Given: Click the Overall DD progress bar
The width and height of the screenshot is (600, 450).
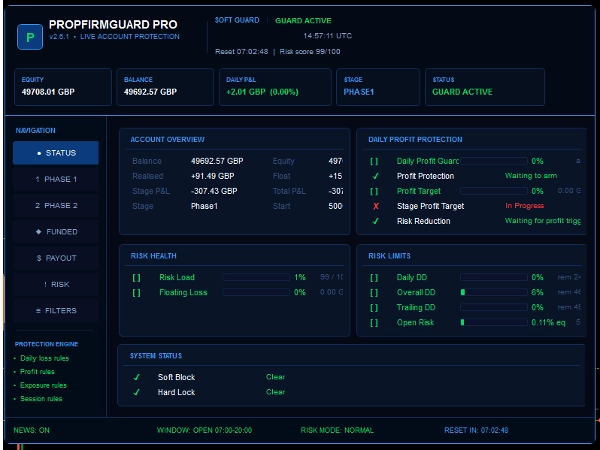Looking at the screenshot, I should click(x=494, y=292).
